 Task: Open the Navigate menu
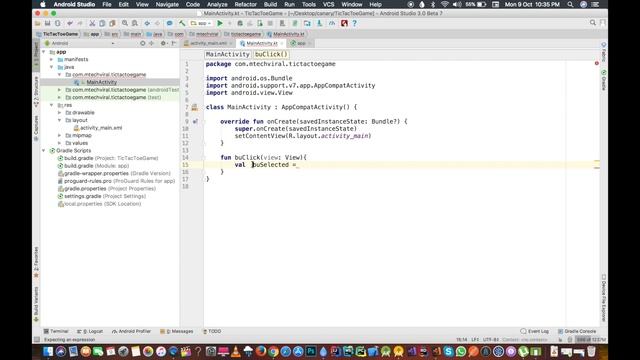coord(167,4)
